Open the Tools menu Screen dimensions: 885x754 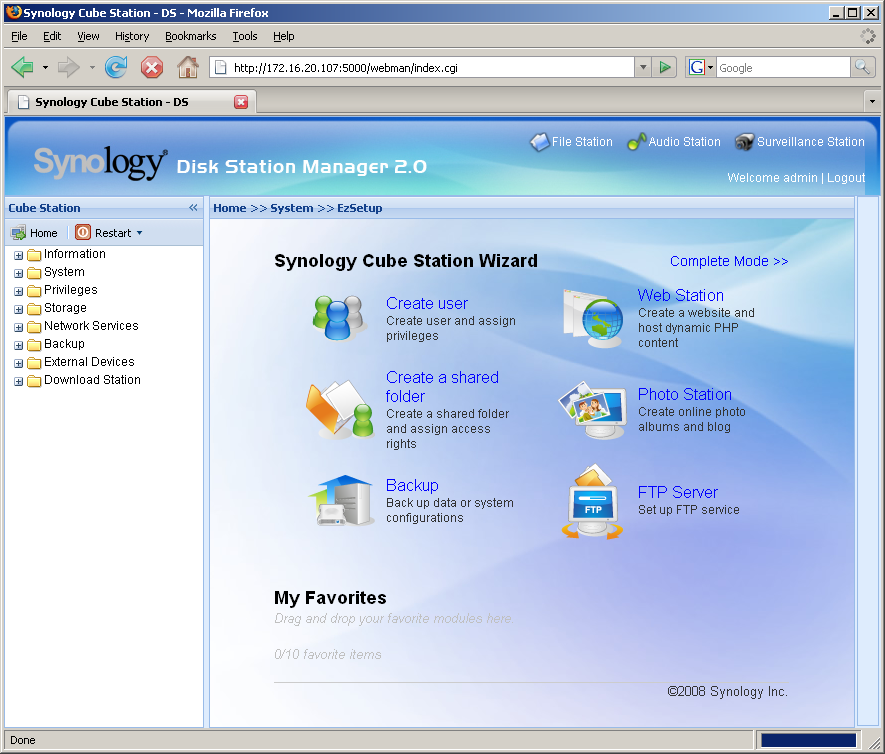click(244, 36)
